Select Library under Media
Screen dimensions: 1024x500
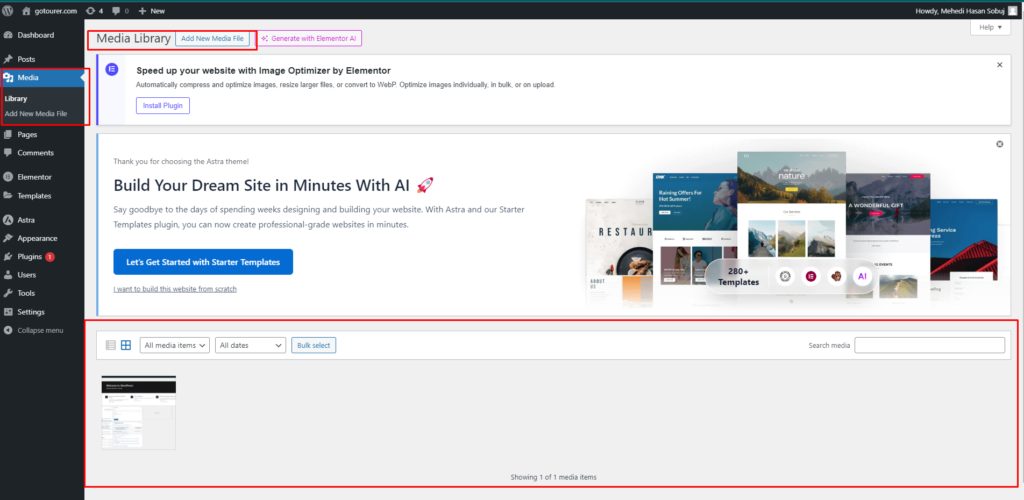click(x=16, y=99)
